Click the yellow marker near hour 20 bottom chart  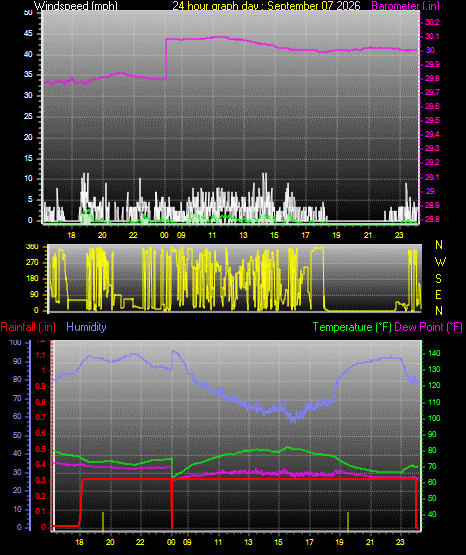(103, 521)
